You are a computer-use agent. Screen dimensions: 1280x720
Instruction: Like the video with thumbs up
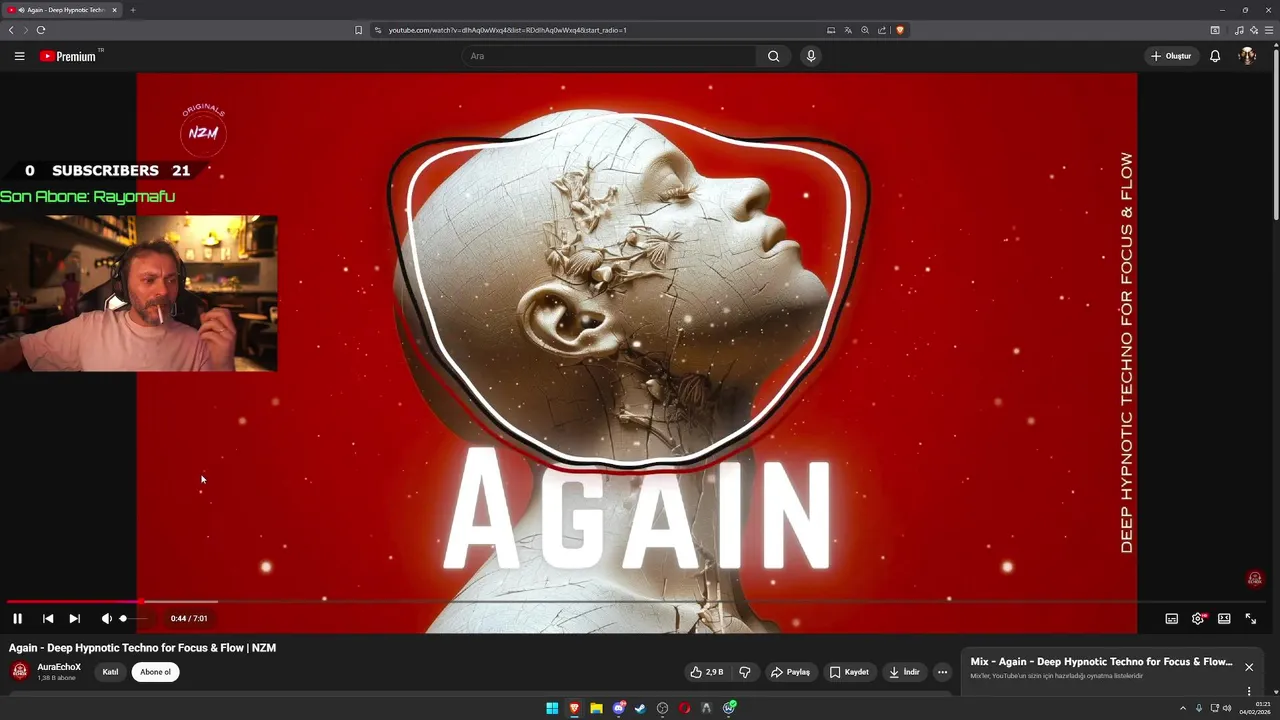[x=706, y=672]
